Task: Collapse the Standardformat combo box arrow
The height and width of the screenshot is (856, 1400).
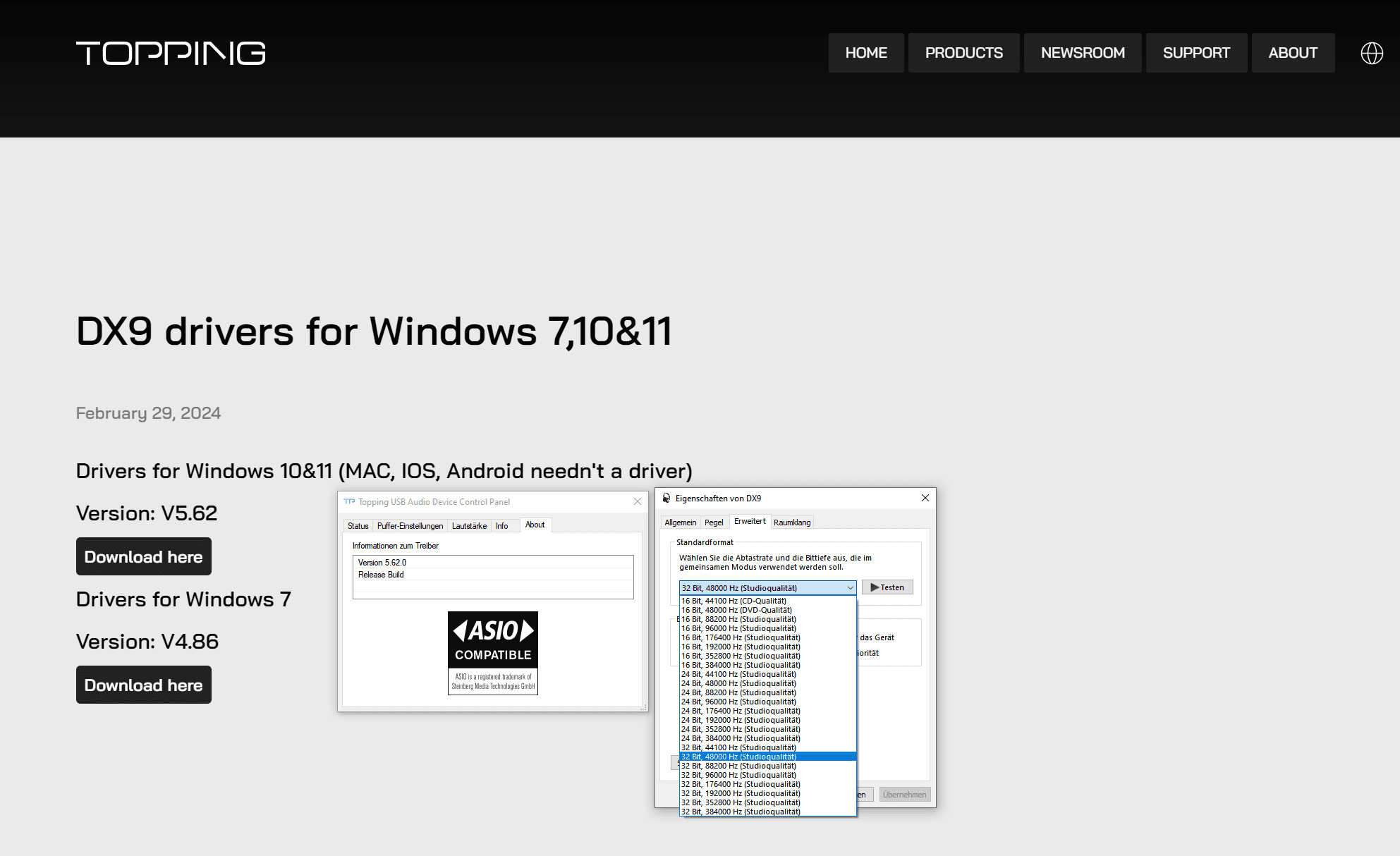Action: point(850,588)
